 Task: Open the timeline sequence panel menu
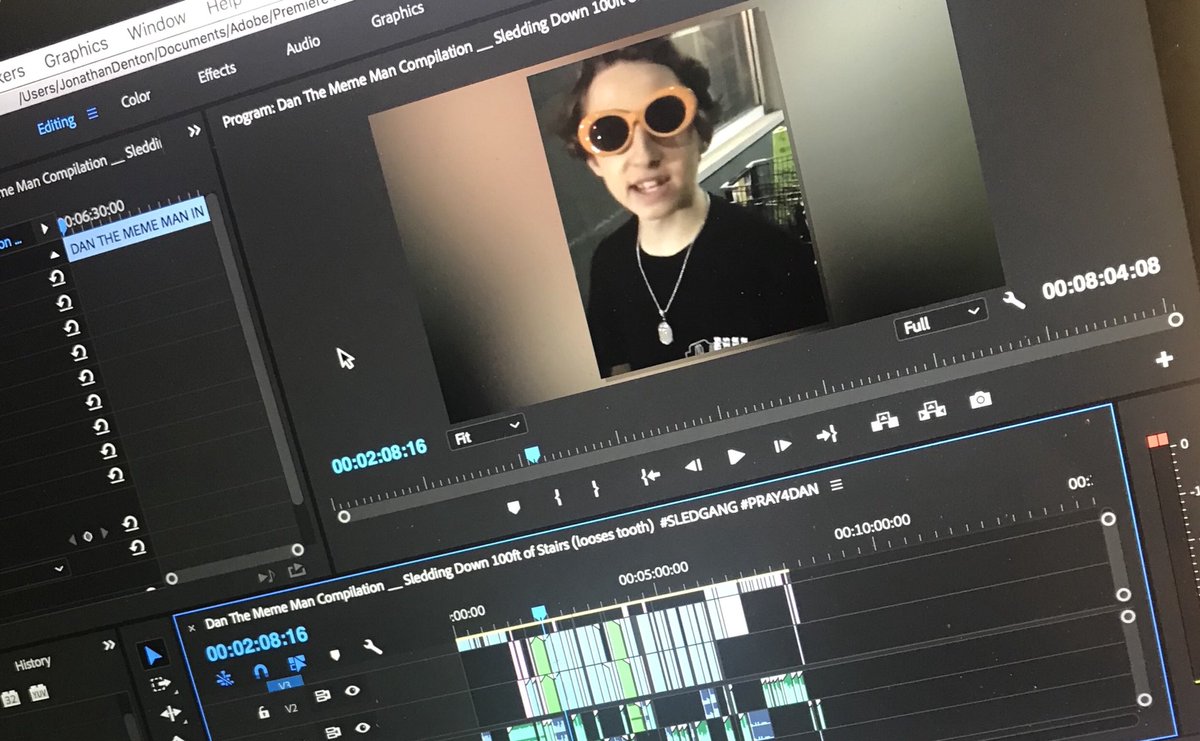(836, 485)
